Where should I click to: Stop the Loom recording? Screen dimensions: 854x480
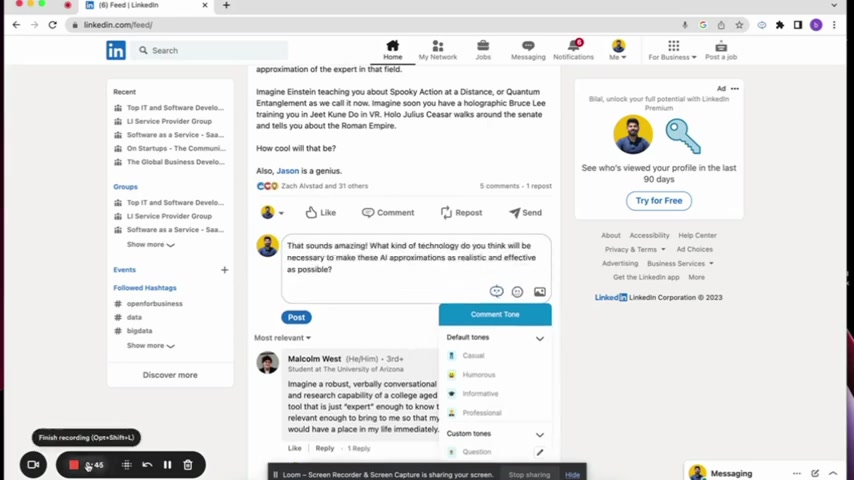tap(74, 465)
